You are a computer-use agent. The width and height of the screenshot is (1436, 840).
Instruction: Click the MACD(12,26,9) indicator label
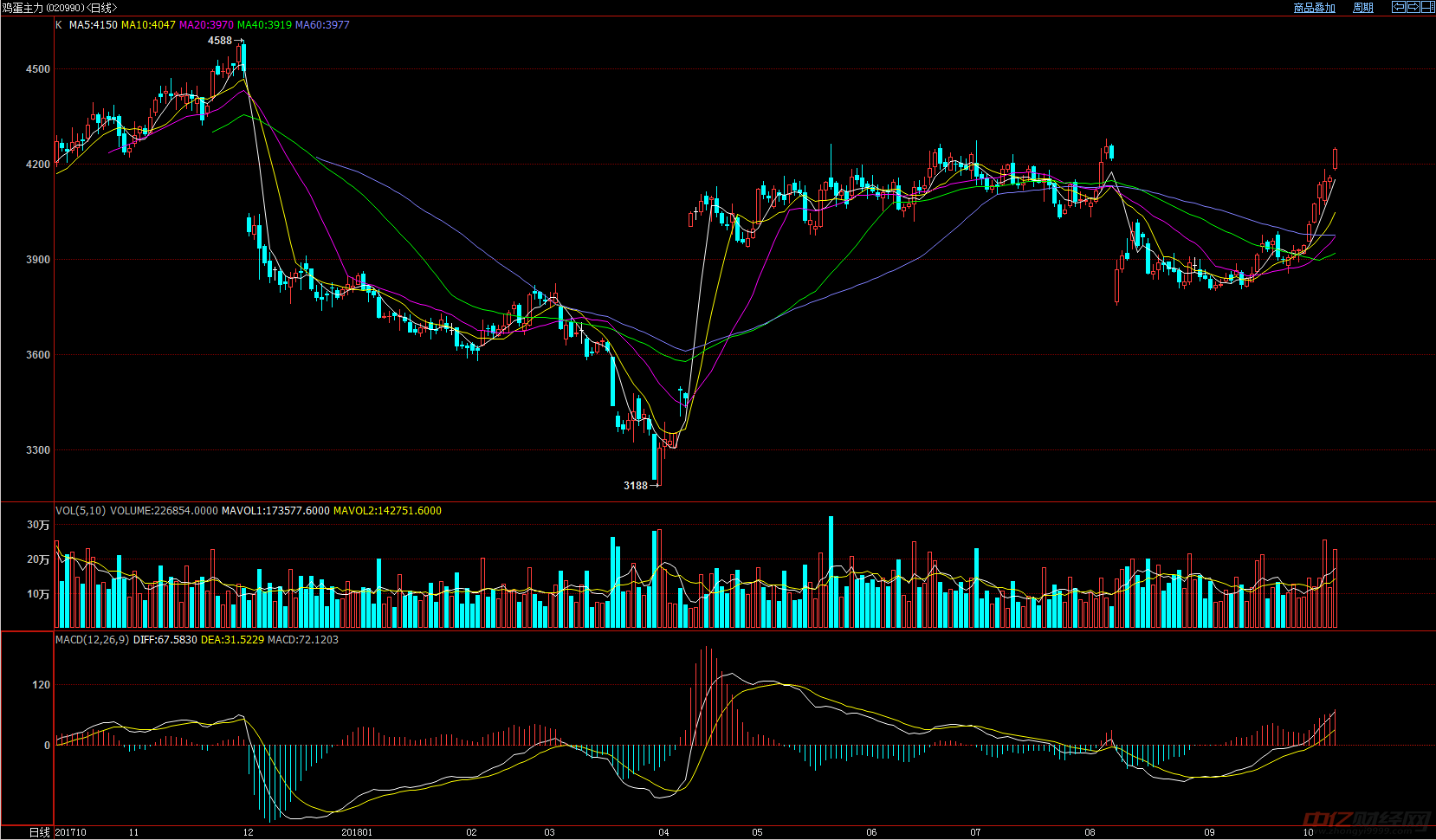93,640
